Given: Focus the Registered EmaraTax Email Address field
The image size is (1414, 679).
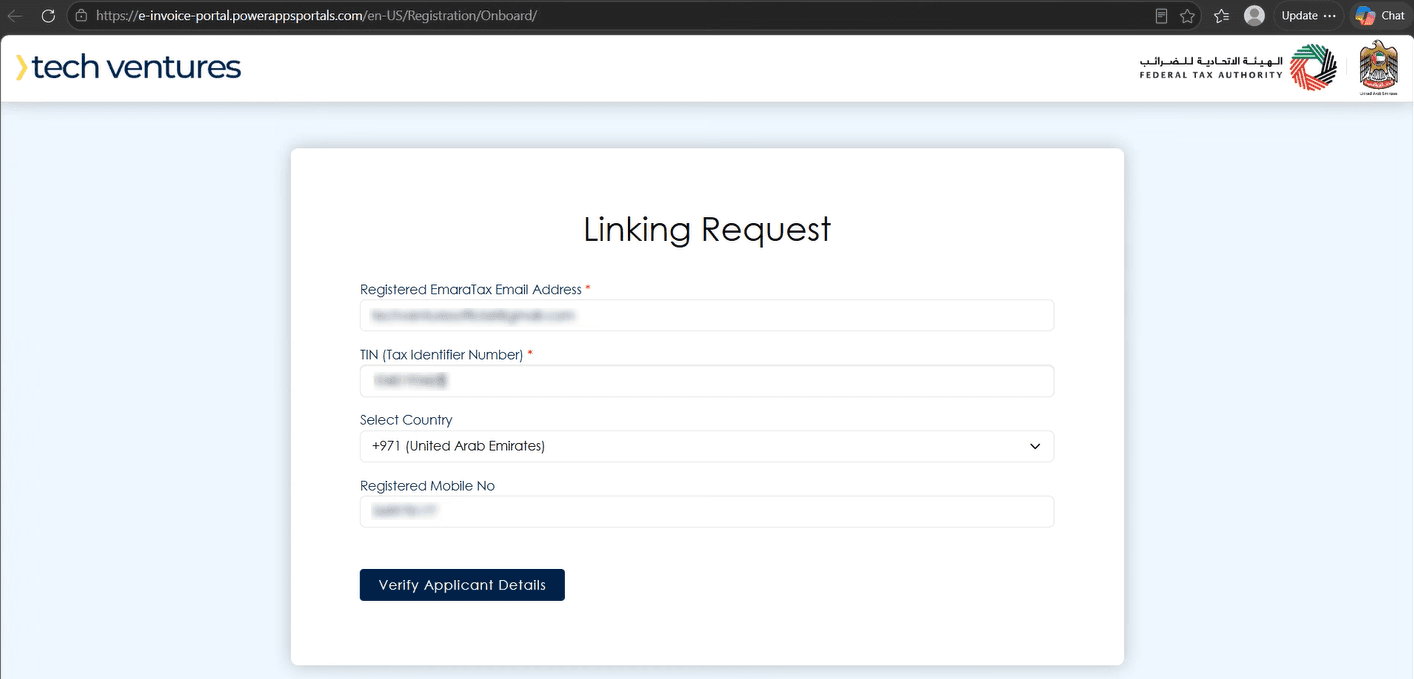Looking at the screenshot, I should click(x=707, y=315).
